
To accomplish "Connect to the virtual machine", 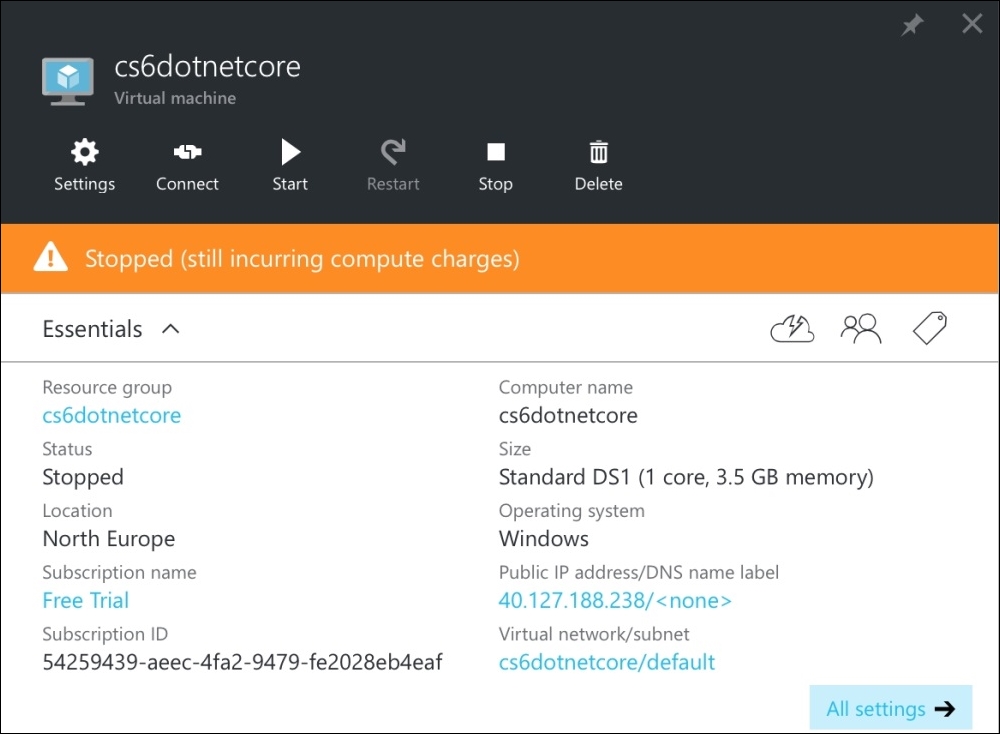I will (187, 165).
